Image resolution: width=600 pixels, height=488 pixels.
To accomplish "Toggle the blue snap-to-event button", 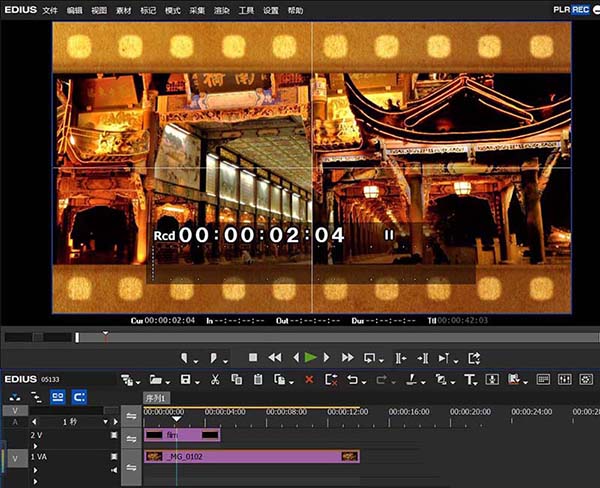I will point(79,397).
